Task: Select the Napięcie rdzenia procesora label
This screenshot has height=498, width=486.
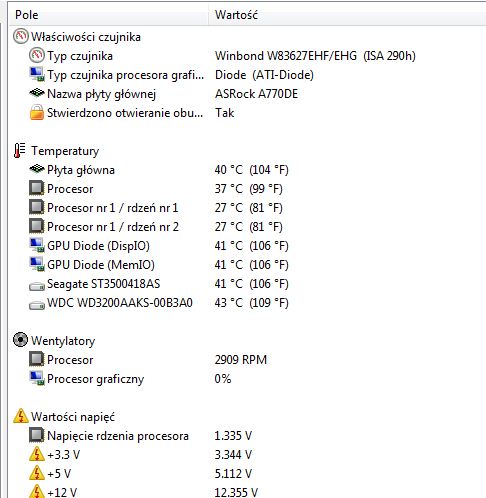Action: point(118,436)
